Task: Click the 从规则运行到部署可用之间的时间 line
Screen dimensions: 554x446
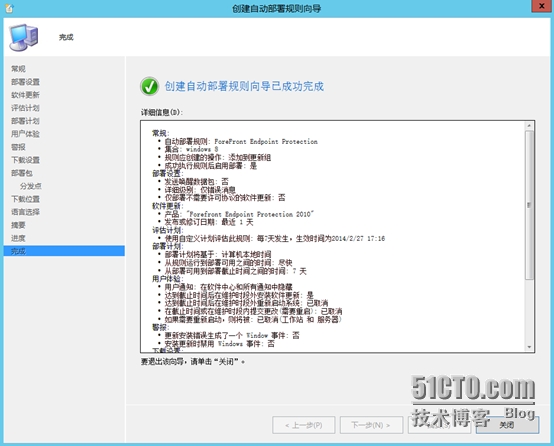Action: click(x=229, y=263)
